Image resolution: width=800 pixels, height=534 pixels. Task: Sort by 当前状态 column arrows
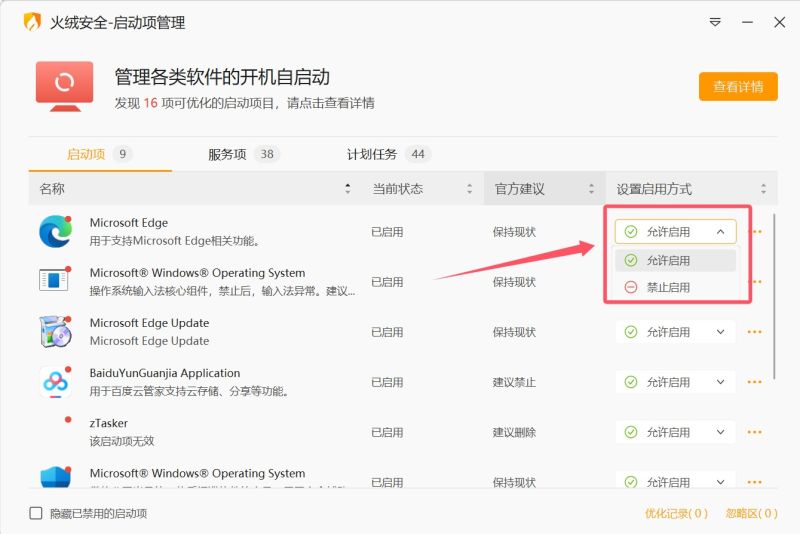click(x=469, y=189)
